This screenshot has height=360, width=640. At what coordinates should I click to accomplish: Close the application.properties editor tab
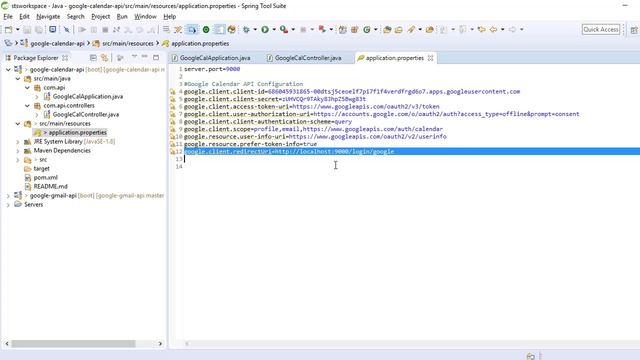click(x=431, y=58)
